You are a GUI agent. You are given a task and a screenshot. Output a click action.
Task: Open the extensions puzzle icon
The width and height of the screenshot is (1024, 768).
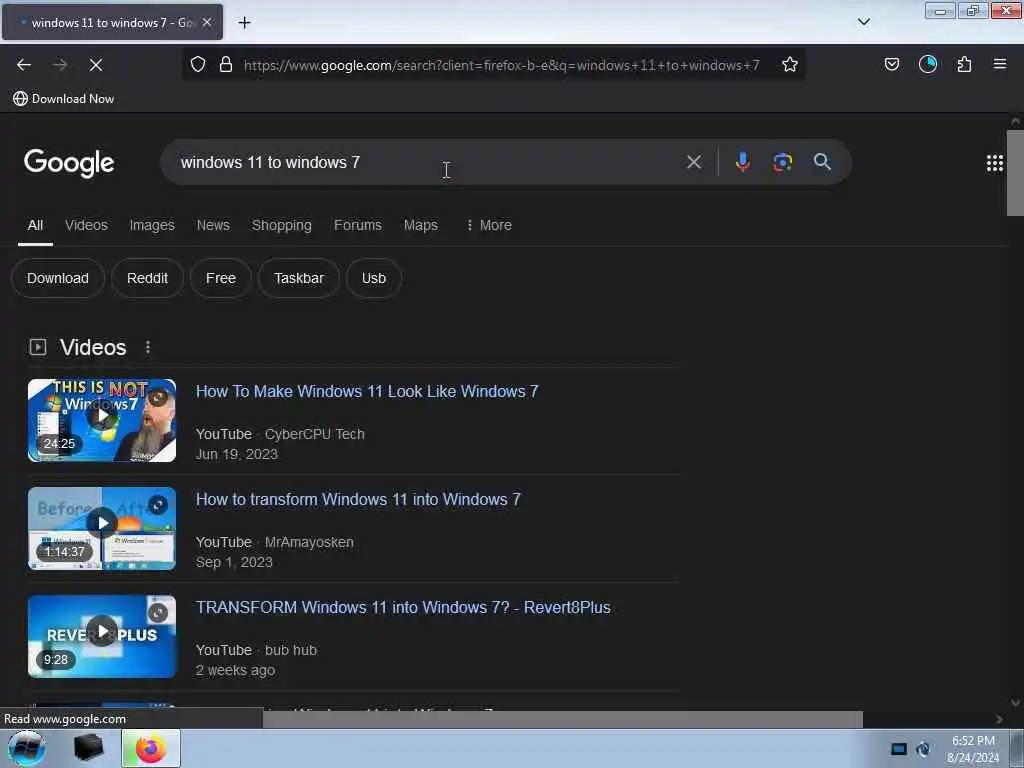coord(964,64)
